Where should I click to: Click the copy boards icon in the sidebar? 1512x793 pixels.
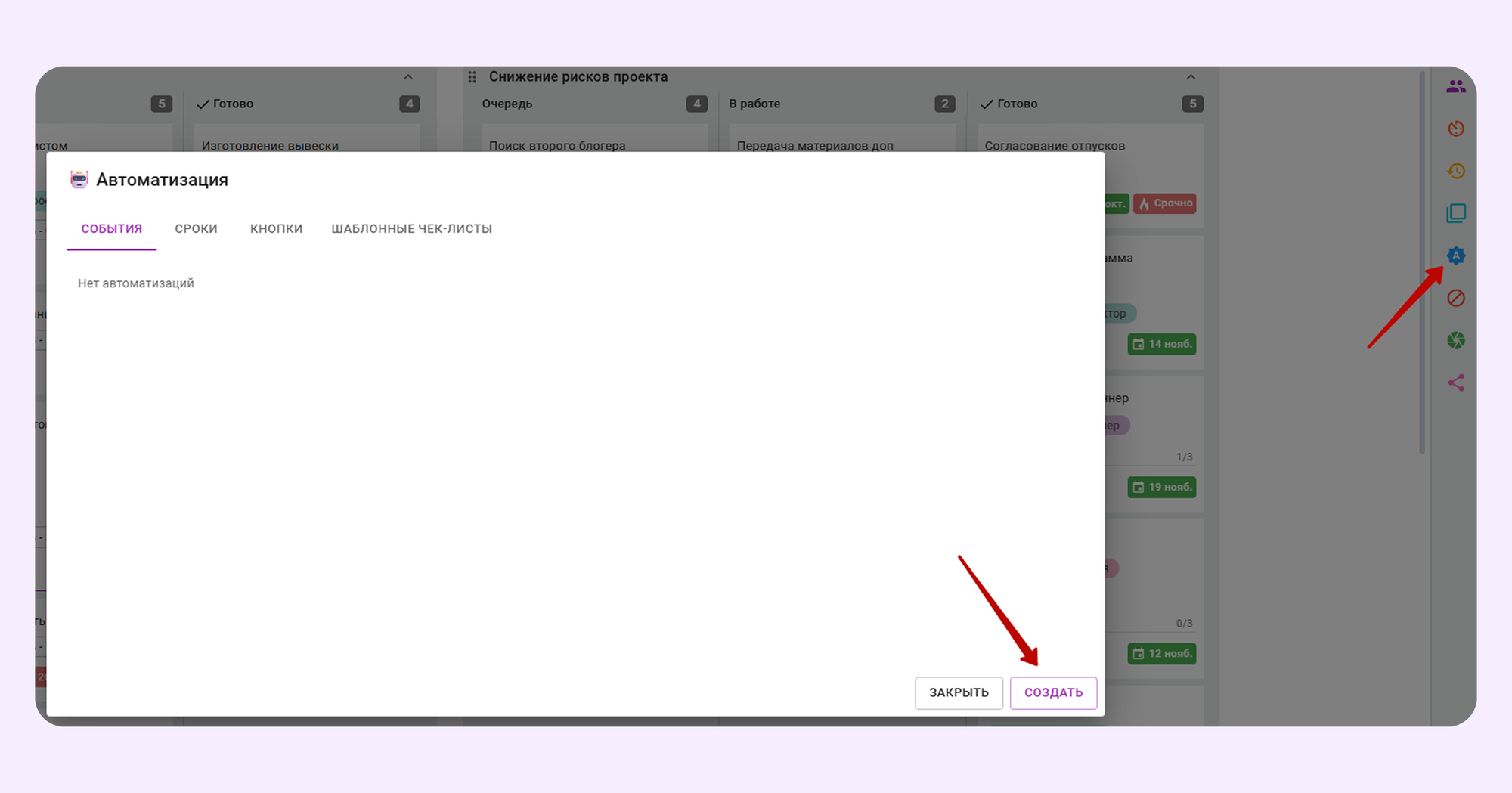pos(1456,213)
